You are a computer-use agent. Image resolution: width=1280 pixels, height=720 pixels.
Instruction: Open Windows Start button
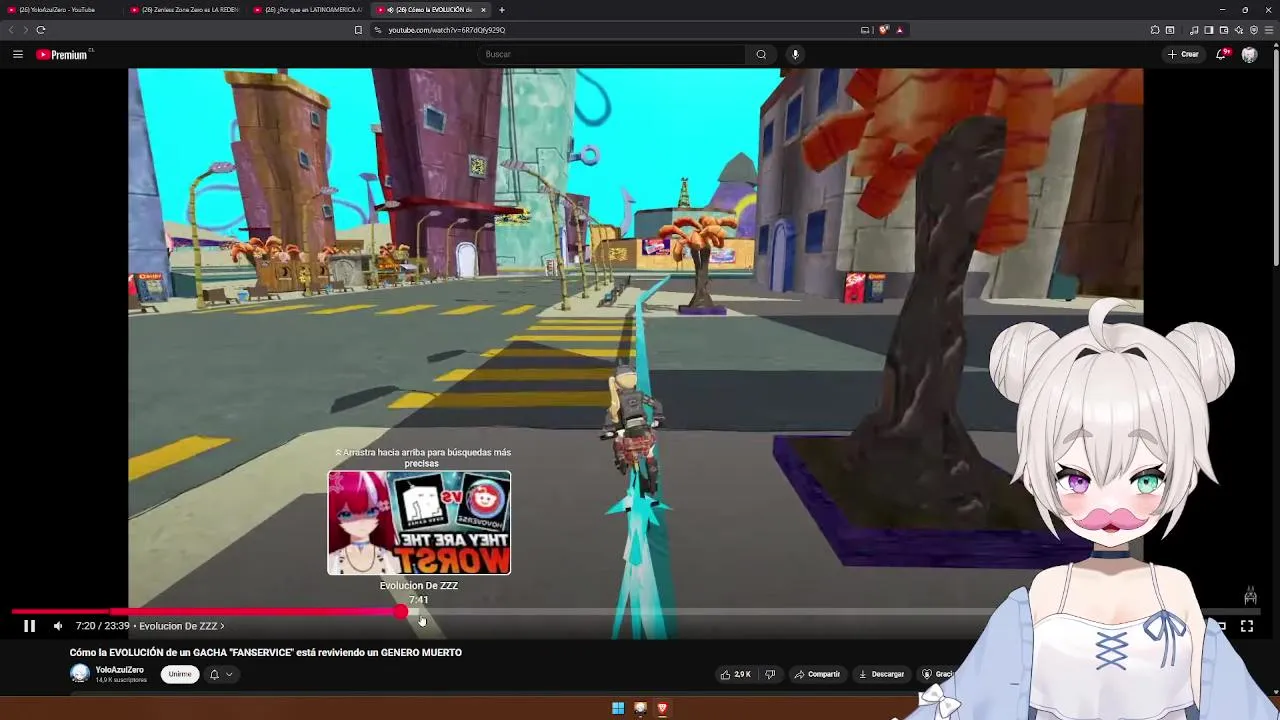click(x=618, y=709)
